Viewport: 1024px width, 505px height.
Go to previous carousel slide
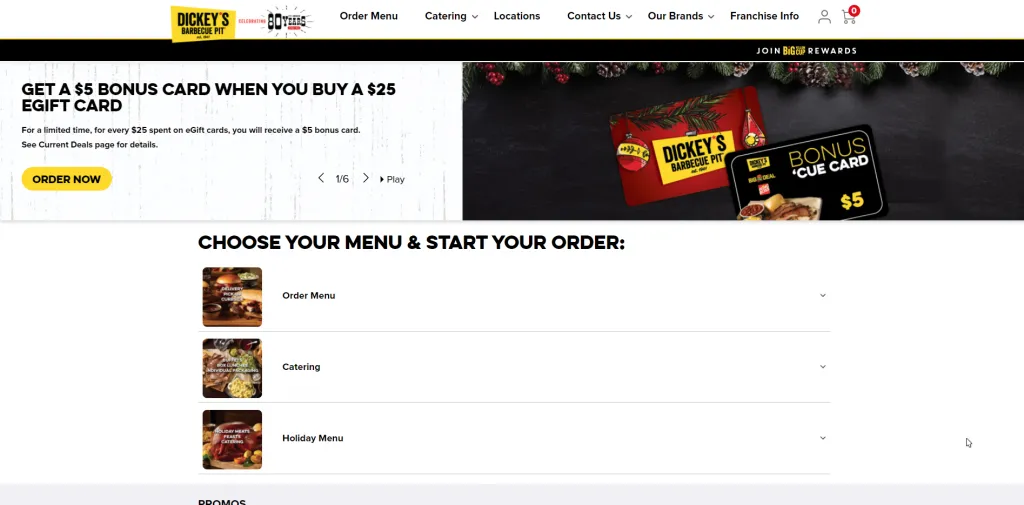pos(321,178)
